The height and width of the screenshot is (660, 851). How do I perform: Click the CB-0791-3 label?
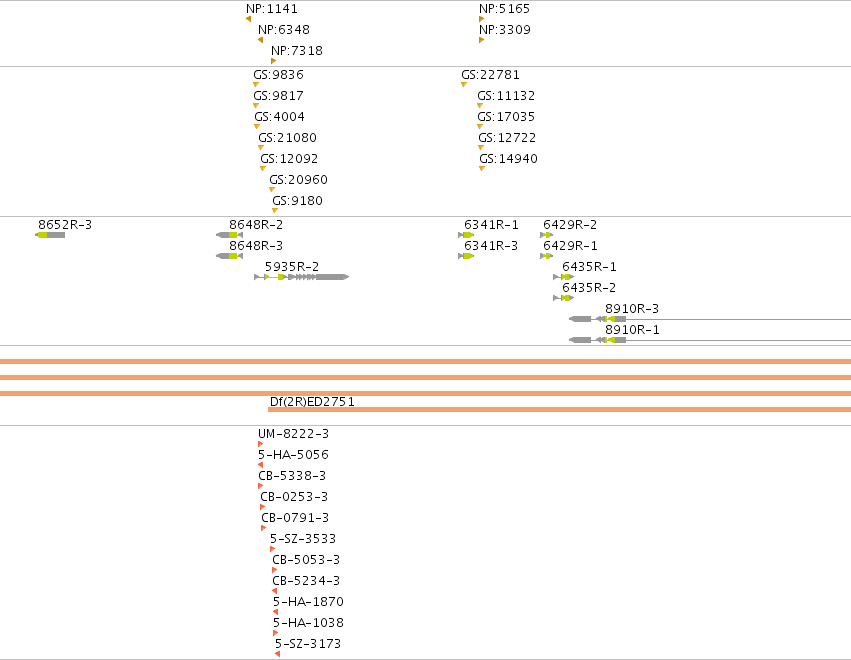click(295, 518)
